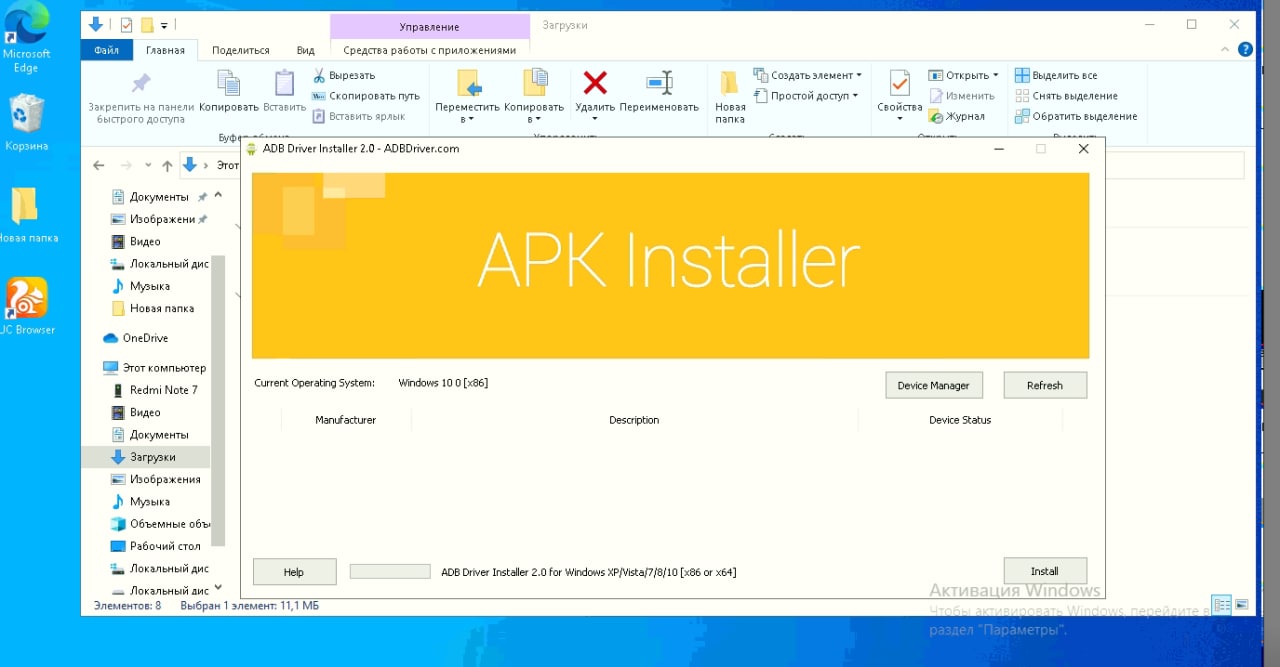The width and height of the screenshot is (1280, 667).
Task: Click the Back navigation arrow in Explorer
Action: pos(98,165)
